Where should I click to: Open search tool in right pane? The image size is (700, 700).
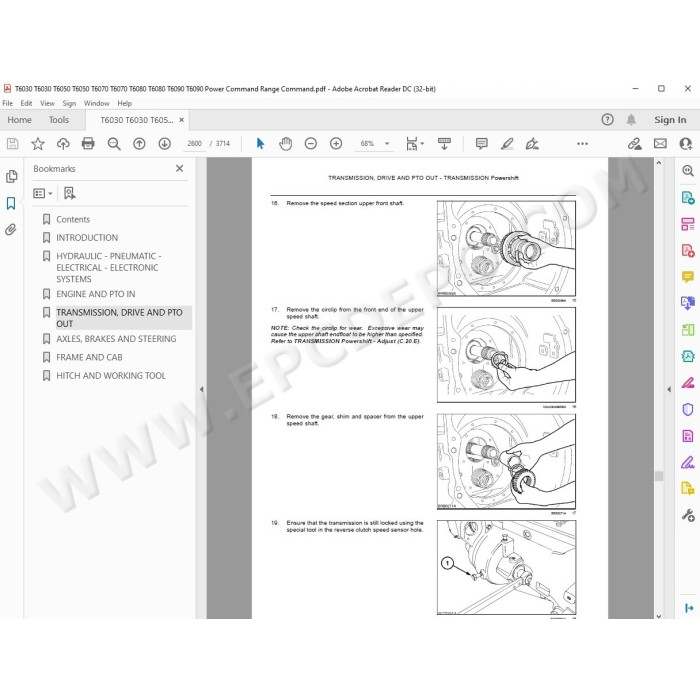pyautogui.click(x=688, y=171)
